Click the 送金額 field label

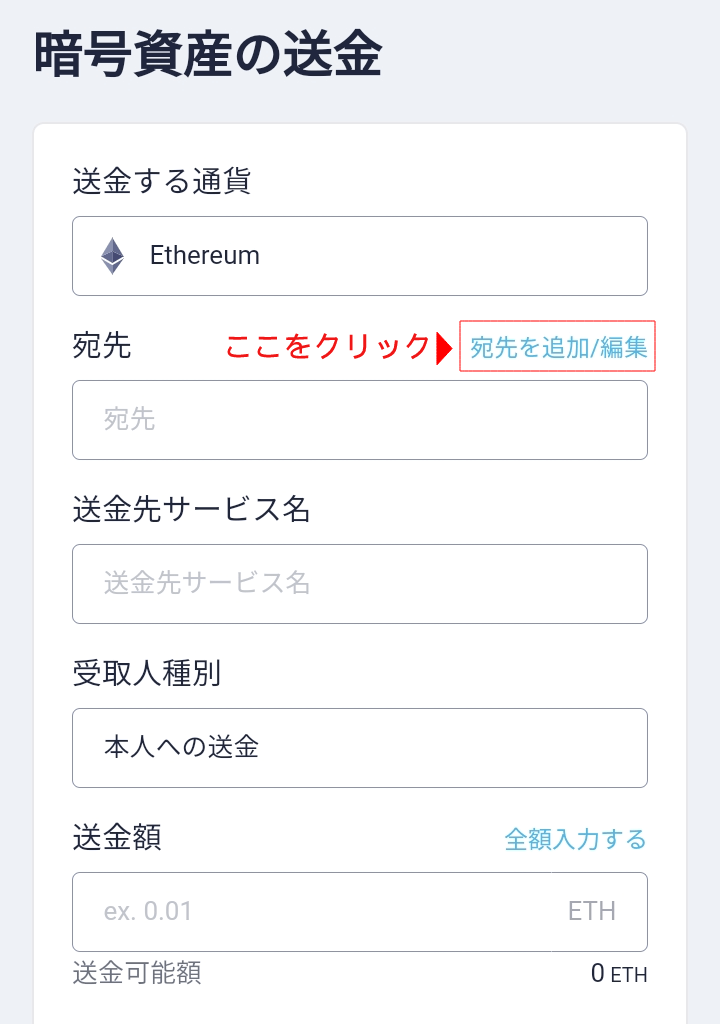pyautogui.click(x=117, y=838)
